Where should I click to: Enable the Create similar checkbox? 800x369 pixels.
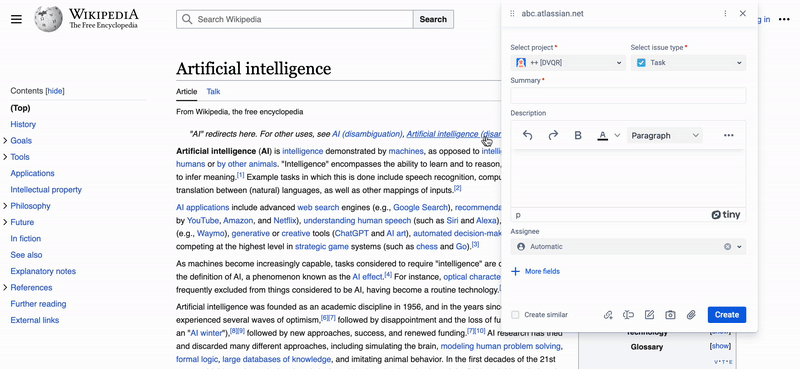point(515,315)
